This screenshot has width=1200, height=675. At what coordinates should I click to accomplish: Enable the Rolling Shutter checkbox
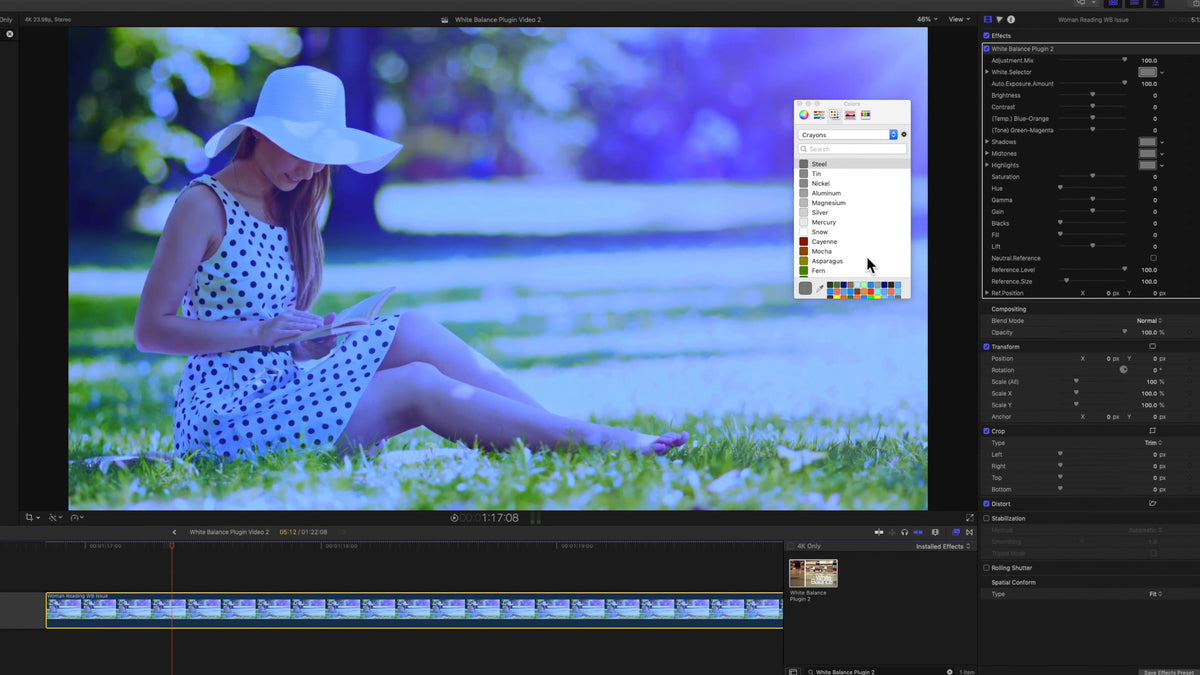[986, 568]
